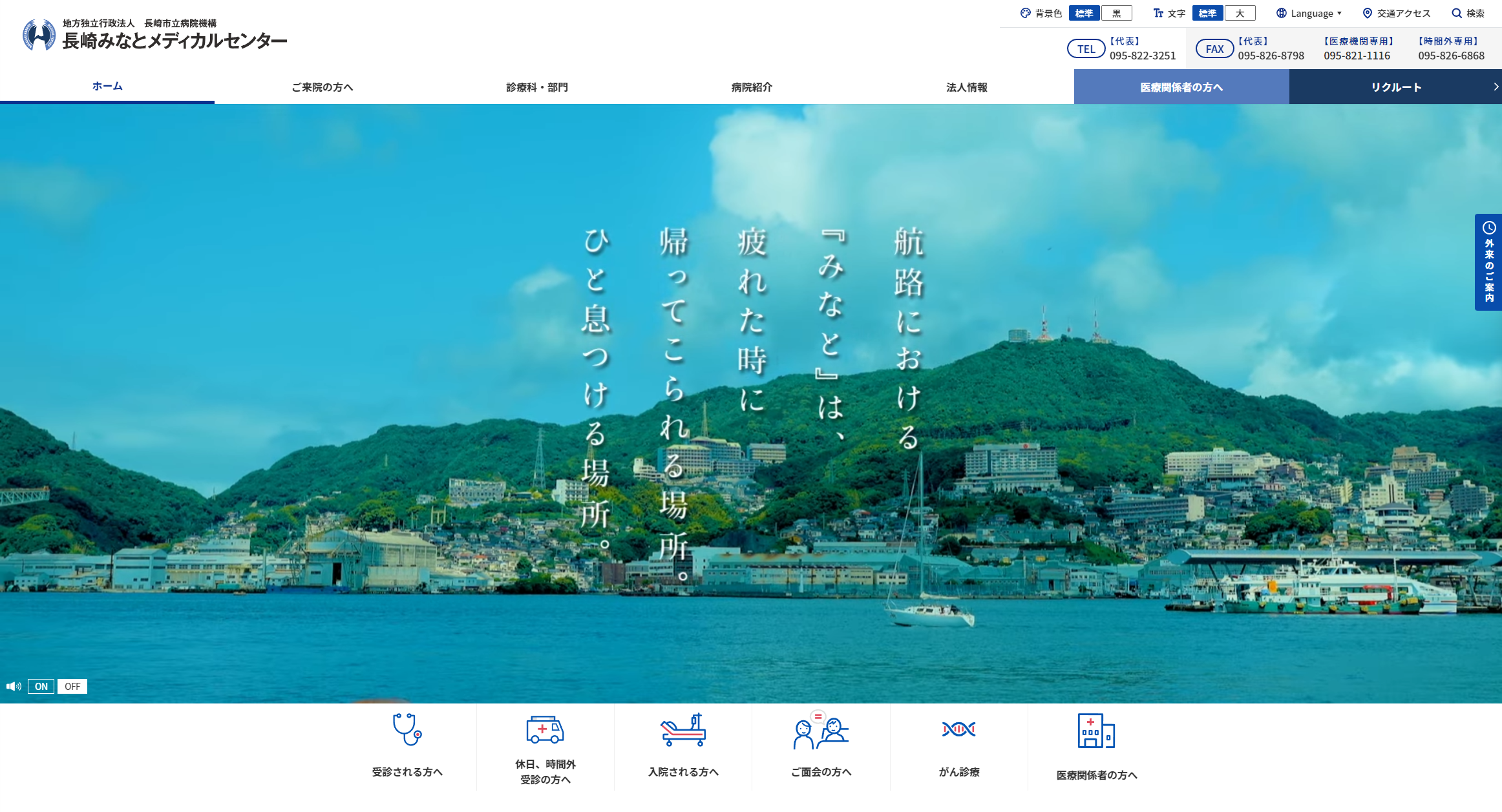Open the 病院紹介 menu item
The image size is (1502, 812).
pyautogui.click(x=751, y=87)
